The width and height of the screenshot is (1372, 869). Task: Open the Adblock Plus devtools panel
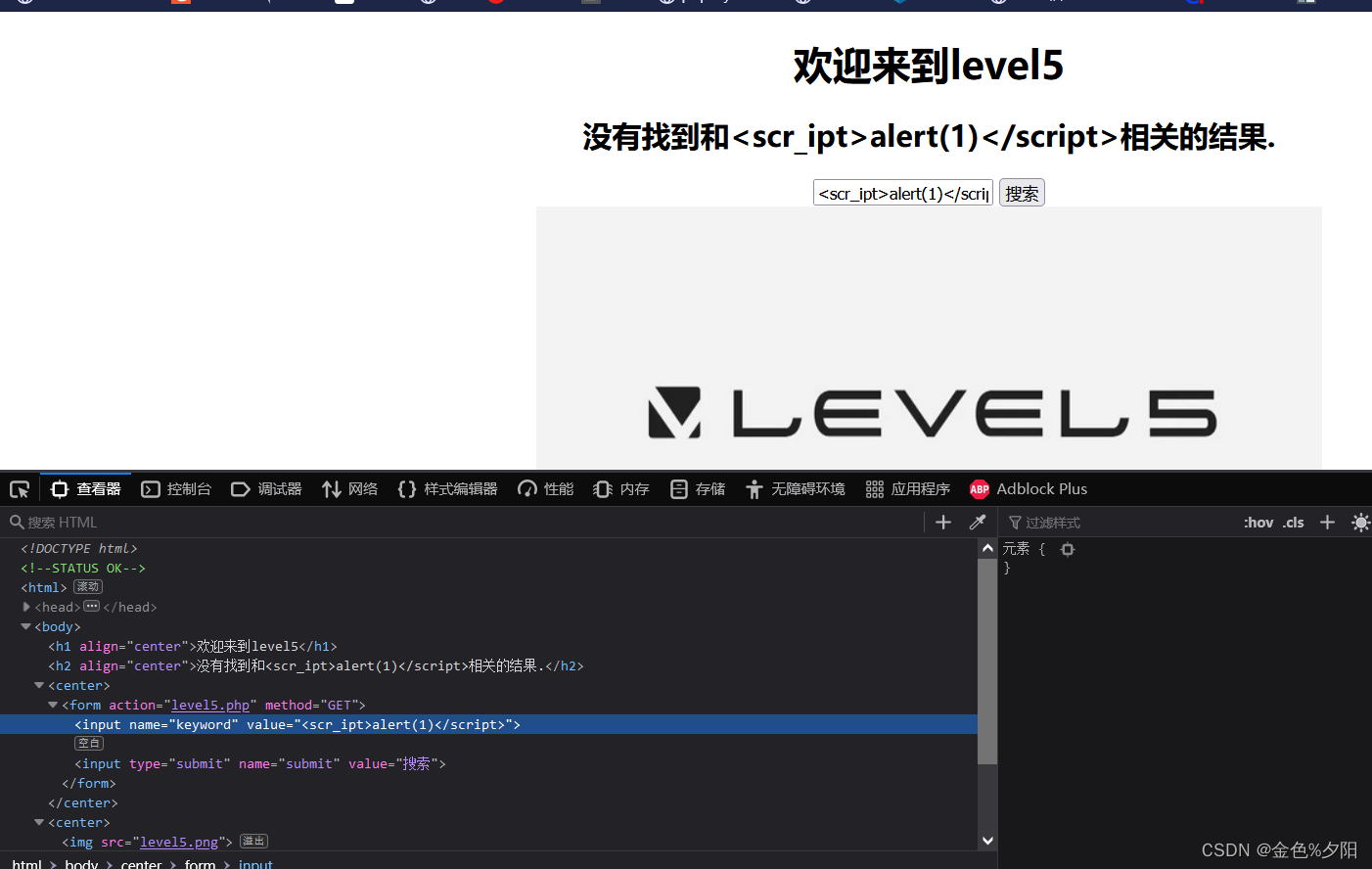[1028, 489]
